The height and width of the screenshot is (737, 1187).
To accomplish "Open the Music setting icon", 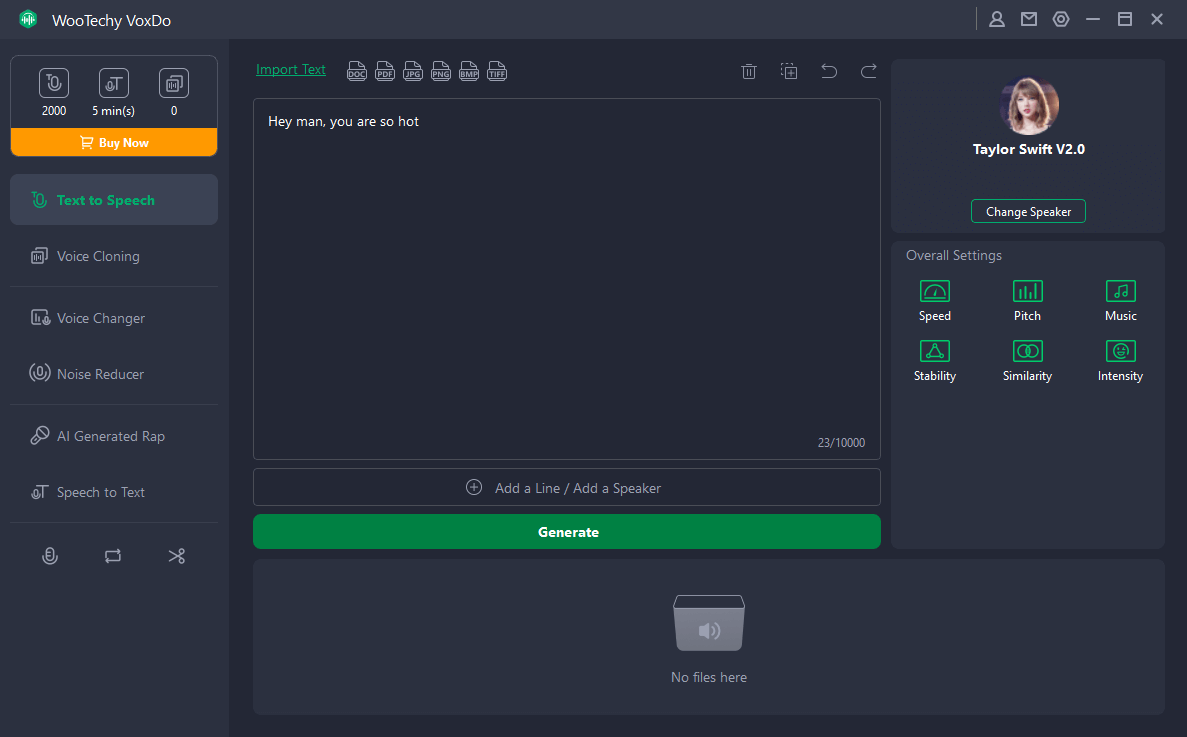I will (1120, 292).
